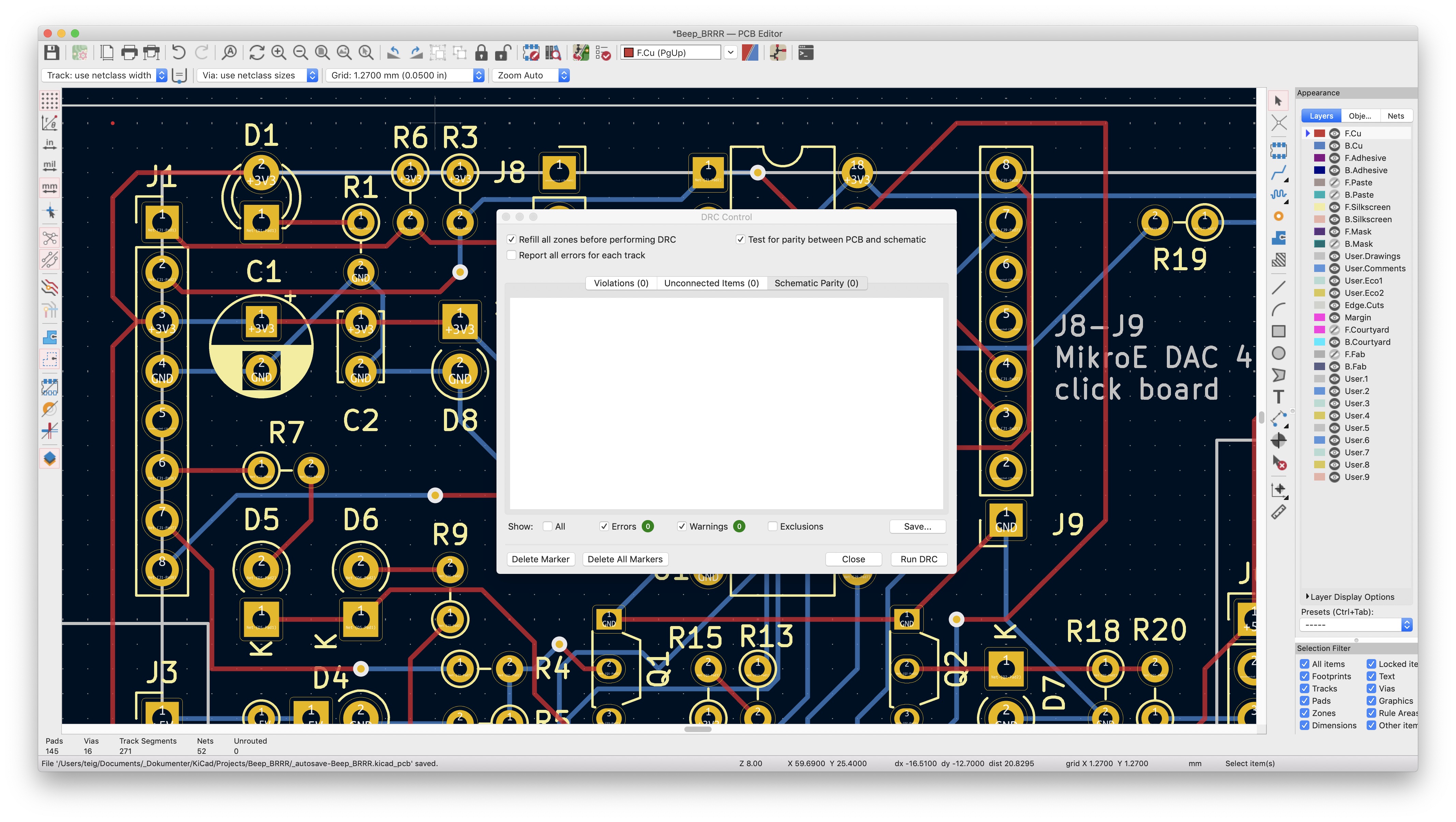Toggle the Warnings filter checkbox
This screenshot has height=822, width=1456.
[682, 527]
